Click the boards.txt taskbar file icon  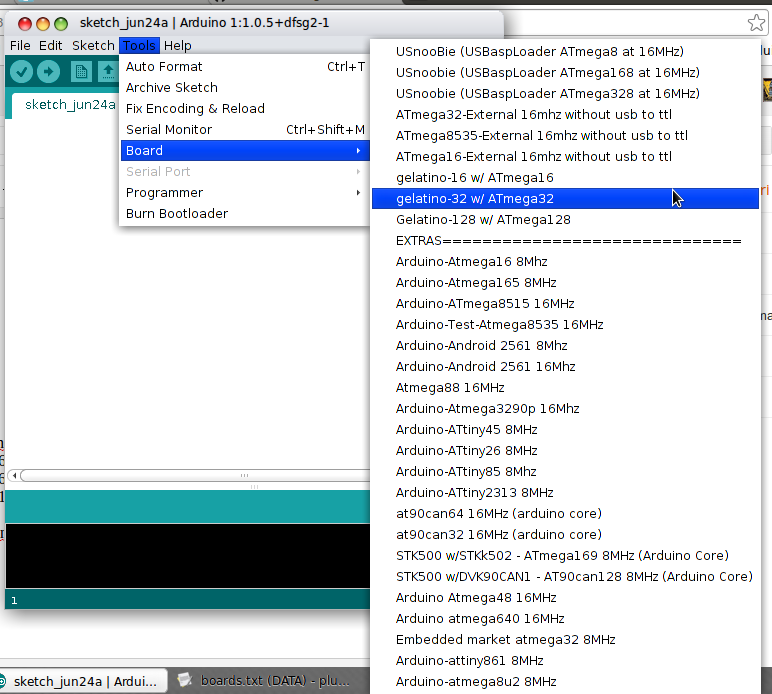click(185, 680)
